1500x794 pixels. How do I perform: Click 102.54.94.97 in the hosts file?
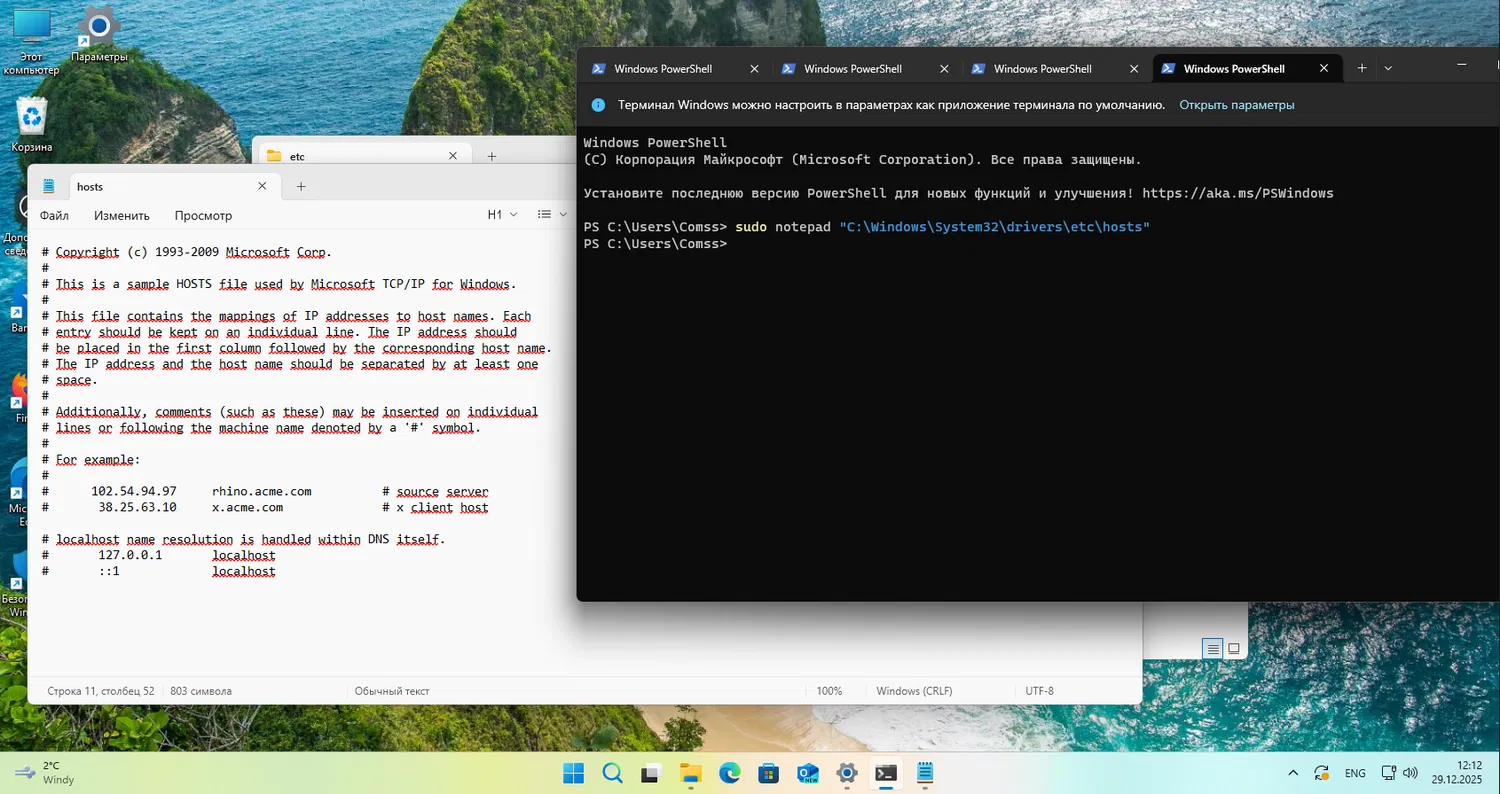click(x=134, y=492)
